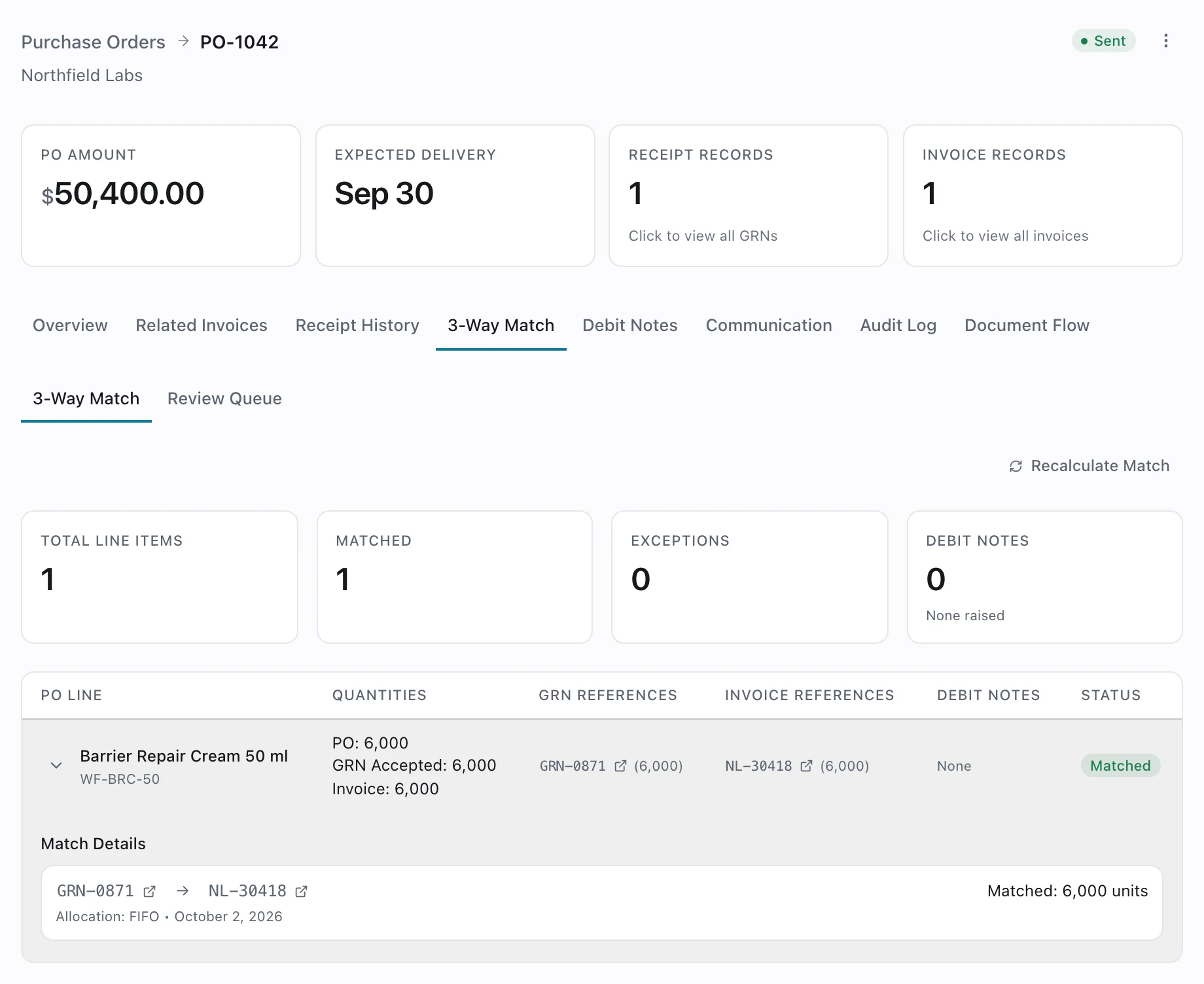The width and height of the screenshot is (1204, 984).
Task: Click NL-30418 text in Match Details
Action: tap(247, 891)
